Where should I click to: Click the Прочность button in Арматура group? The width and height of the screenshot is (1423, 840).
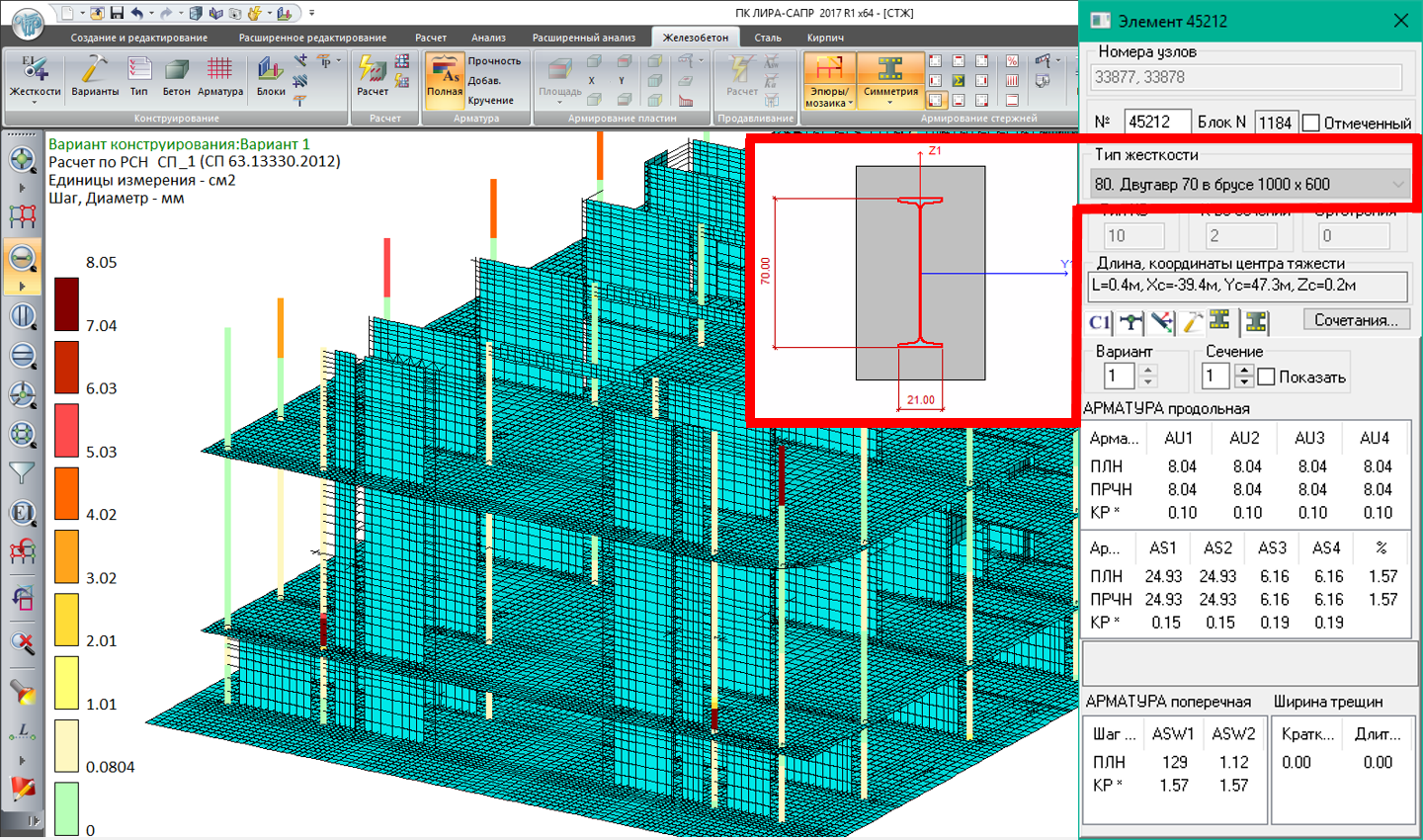(494, 61)
